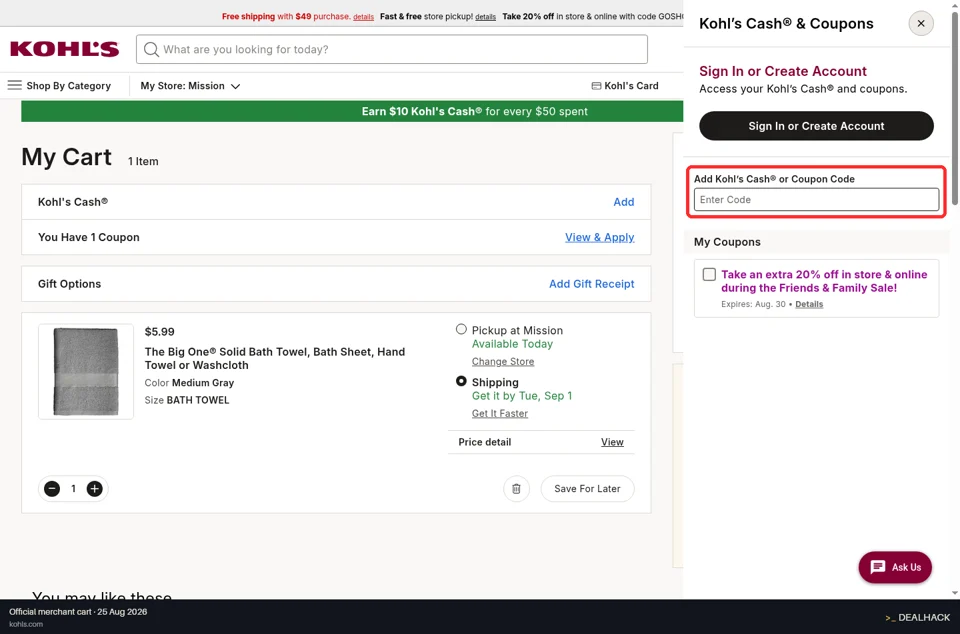Open free shipping details link
The width and height of the screenshot is (960, 634).
point(363,17)
